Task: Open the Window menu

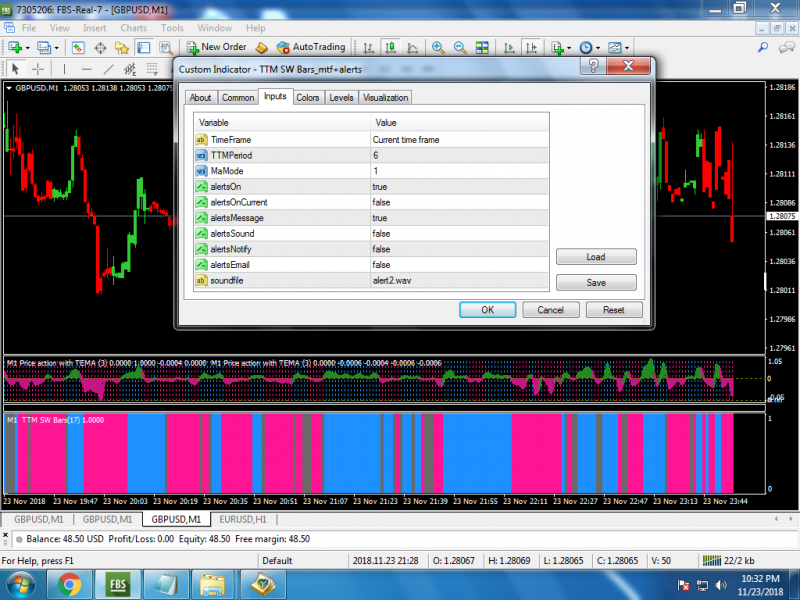Action: click(x=214, y=28)
